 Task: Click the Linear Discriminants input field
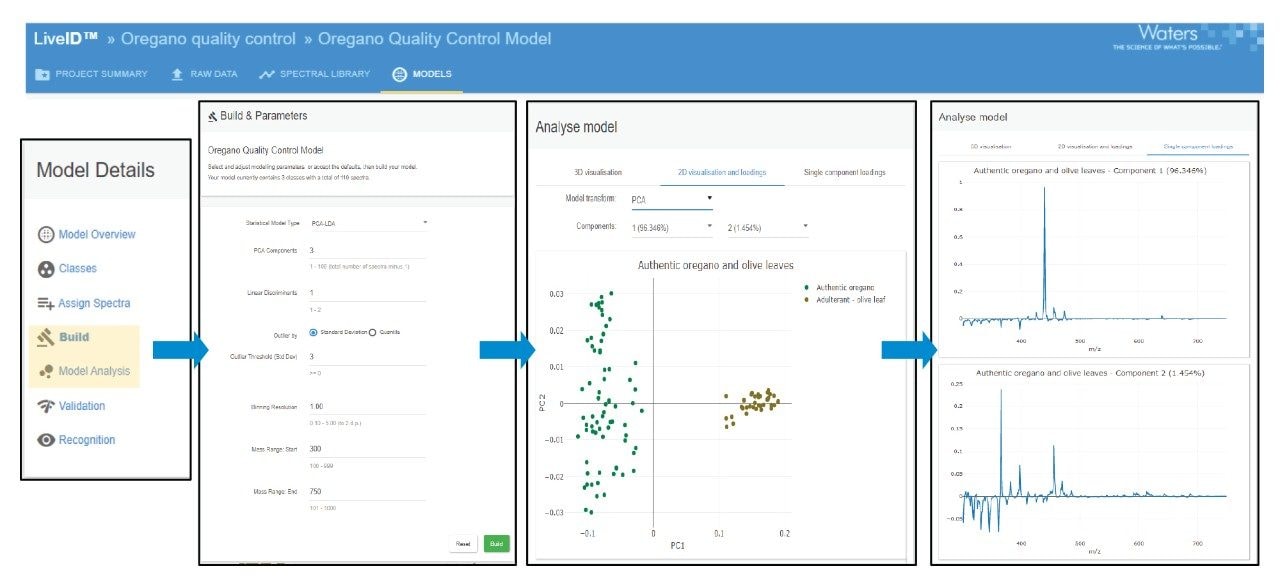(x=367, y=293)
